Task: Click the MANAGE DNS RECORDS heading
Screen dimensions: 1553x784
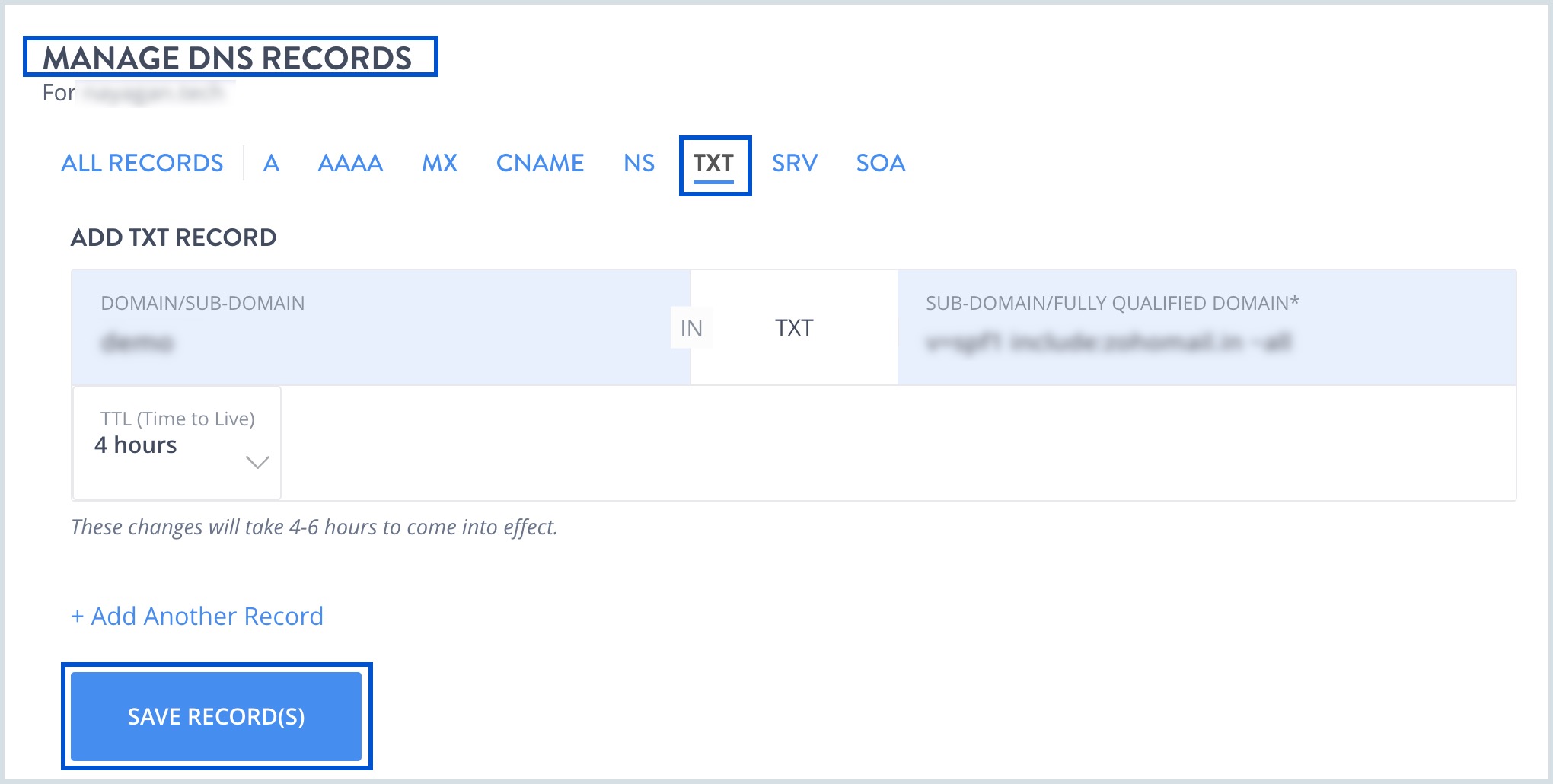Action: 227,58
